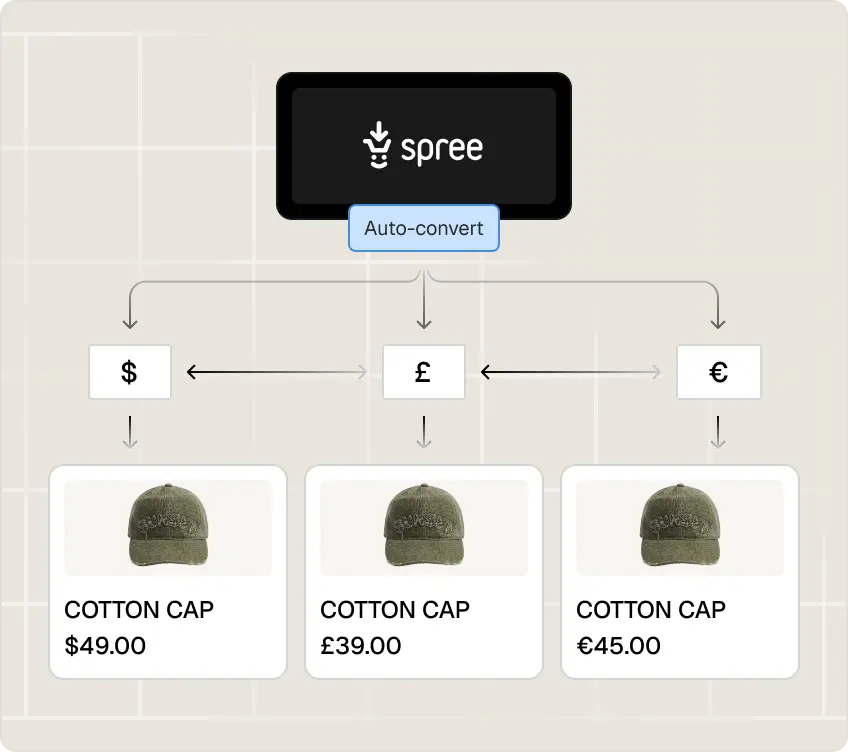Open cap image in euro product card
This screenshot has width=848, height=752.
pos(680,527)
